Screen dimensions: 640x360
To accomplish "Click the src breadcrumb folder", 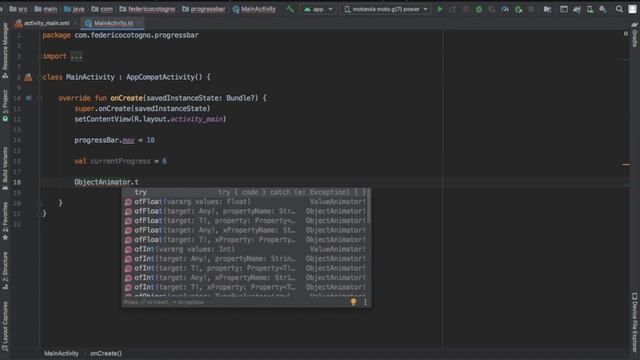I will point(18,9).
